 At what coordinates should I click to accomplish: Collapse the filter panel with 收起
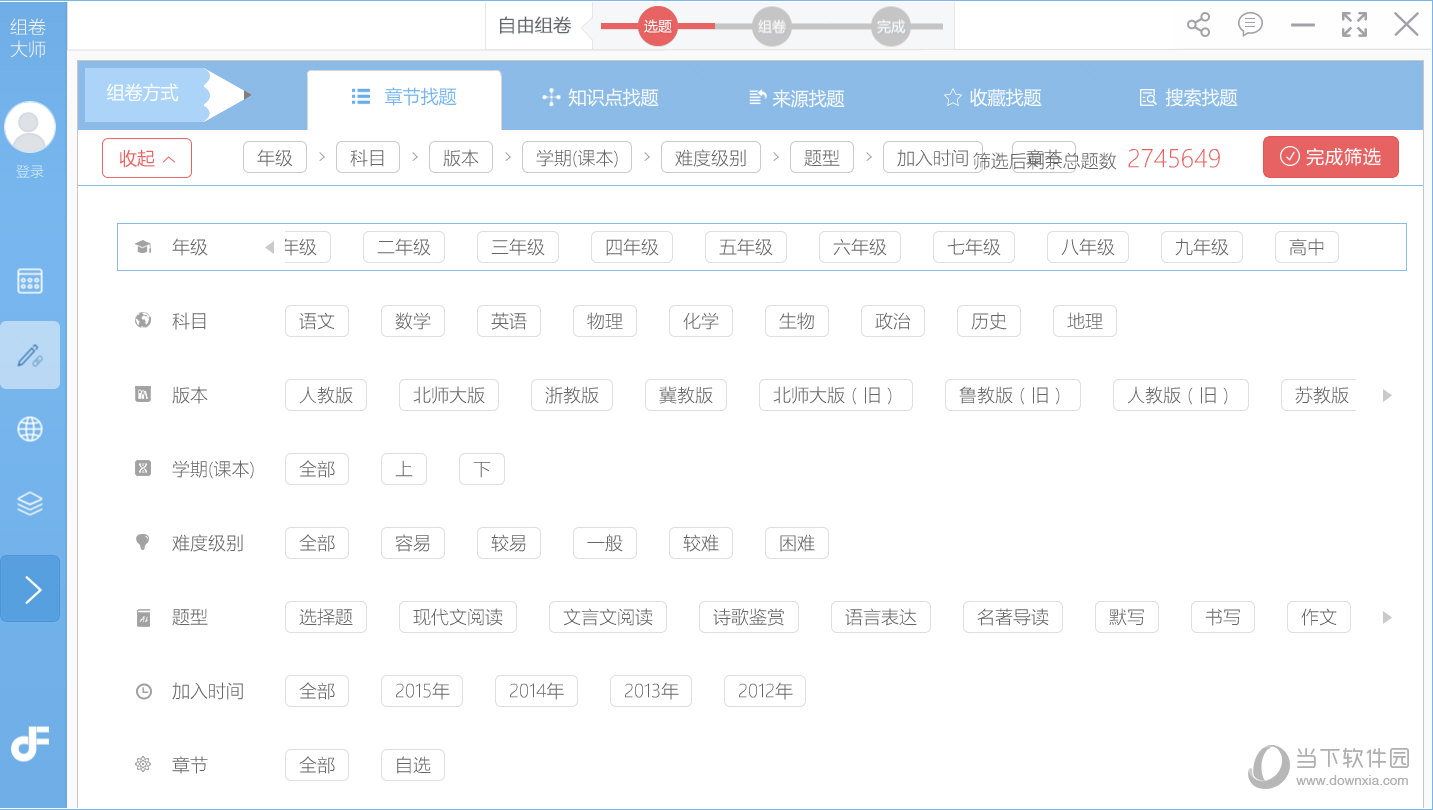coord(147,158)
